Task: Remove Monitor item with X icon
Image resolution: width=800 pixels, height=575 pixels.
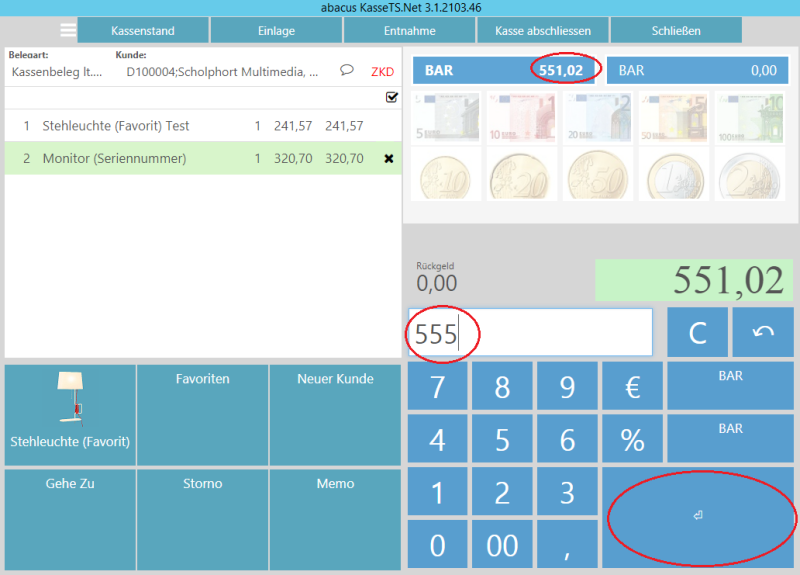Action: pos(389,158)
